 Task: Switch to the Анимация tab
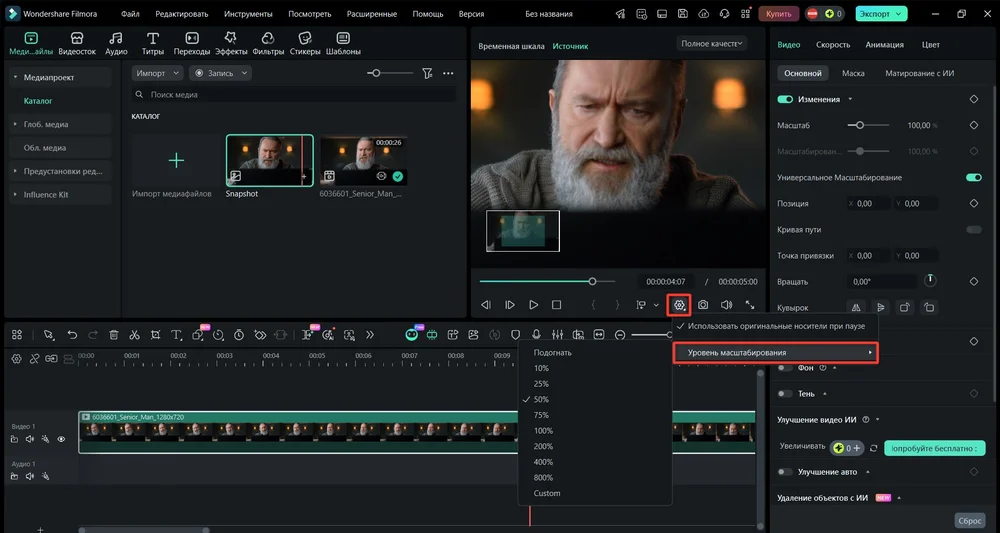(884, 45)
